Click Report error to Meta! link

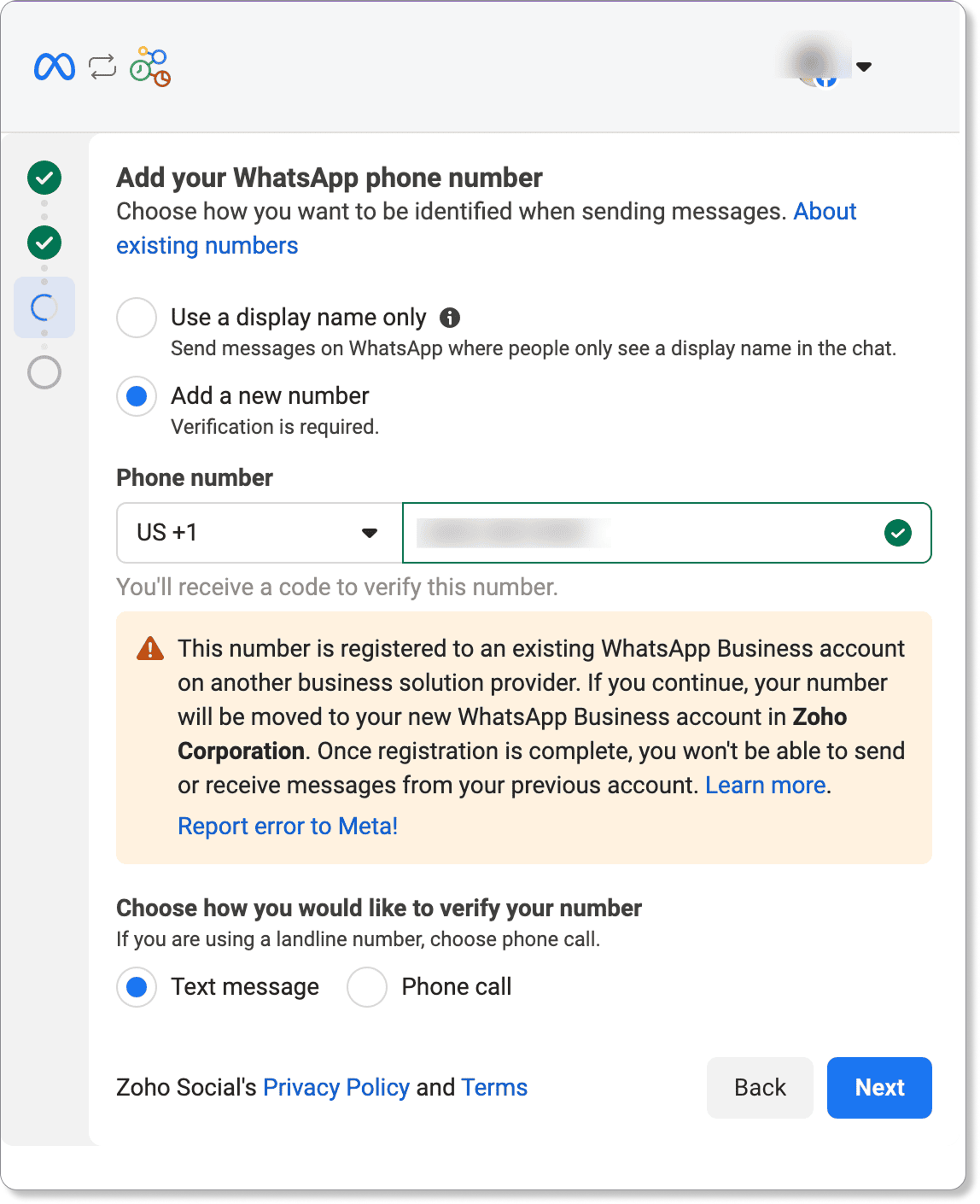coord(288,827)
